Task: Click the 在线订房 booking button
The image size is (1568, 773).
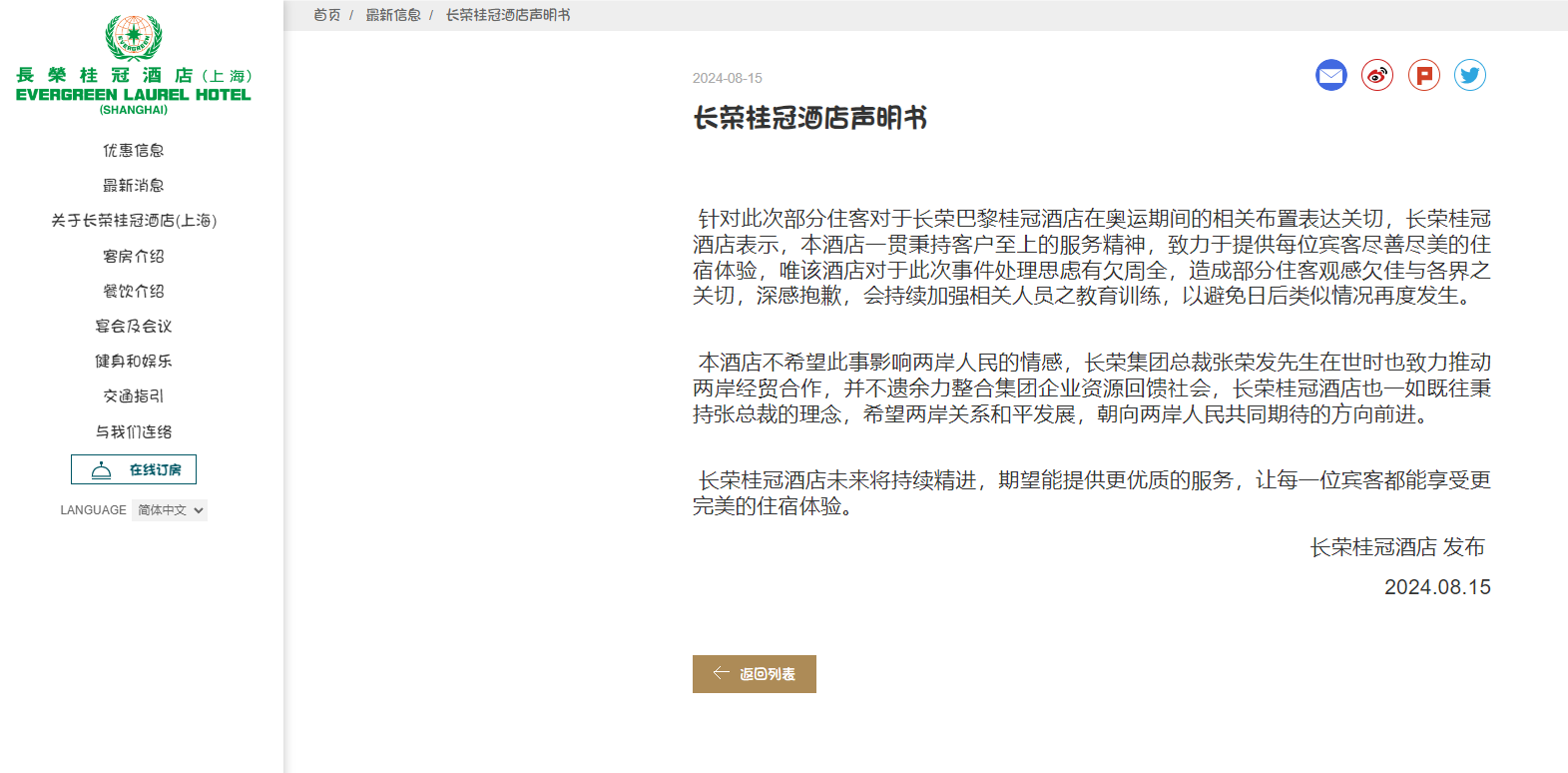Action: tap(134, 469)
